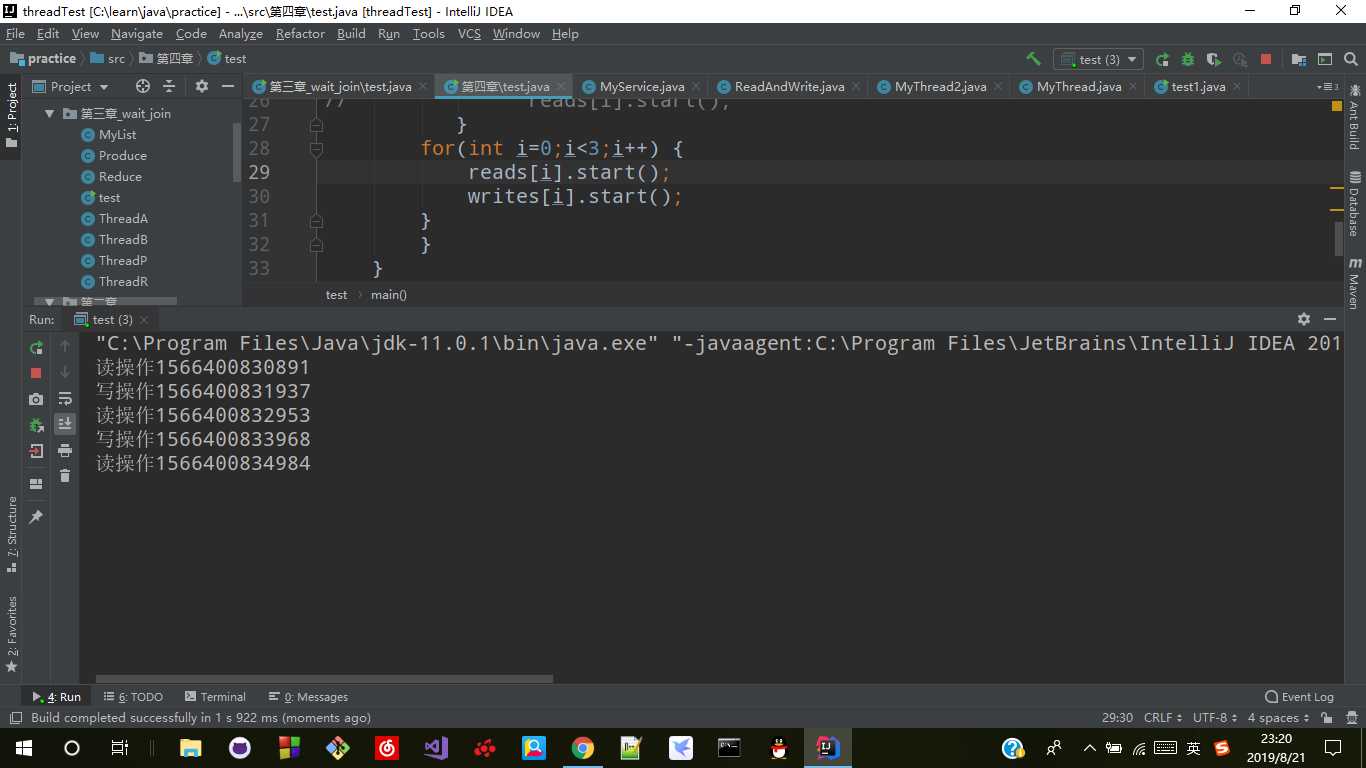Clear all console output with trash icon
Screen dimensions: 1366x768
pos(65,476)
